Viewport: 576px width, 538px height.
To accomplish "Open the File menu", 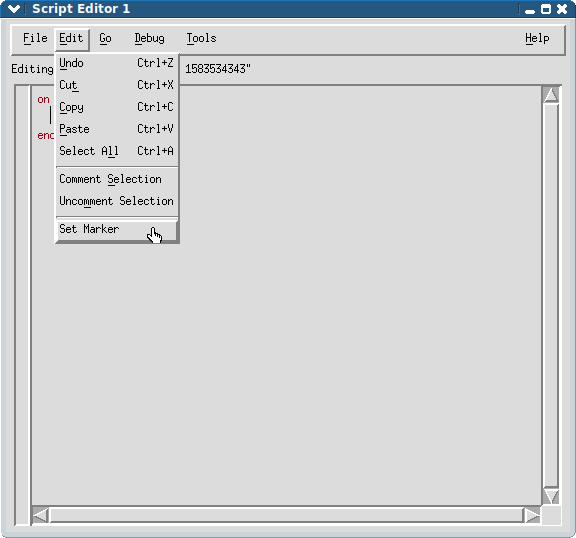I will point(35,38).
